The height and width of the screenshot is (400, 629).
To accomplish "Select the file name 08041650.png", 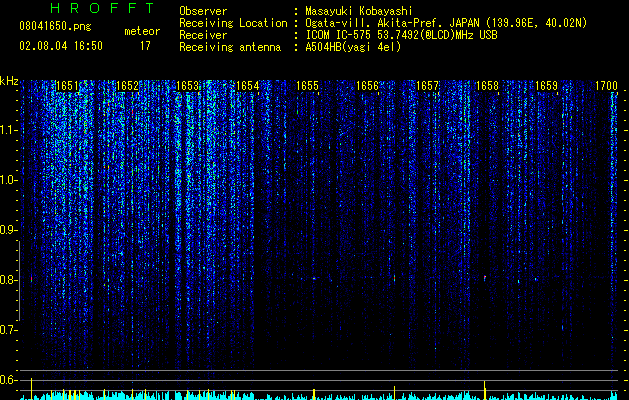I will point(55,27).
